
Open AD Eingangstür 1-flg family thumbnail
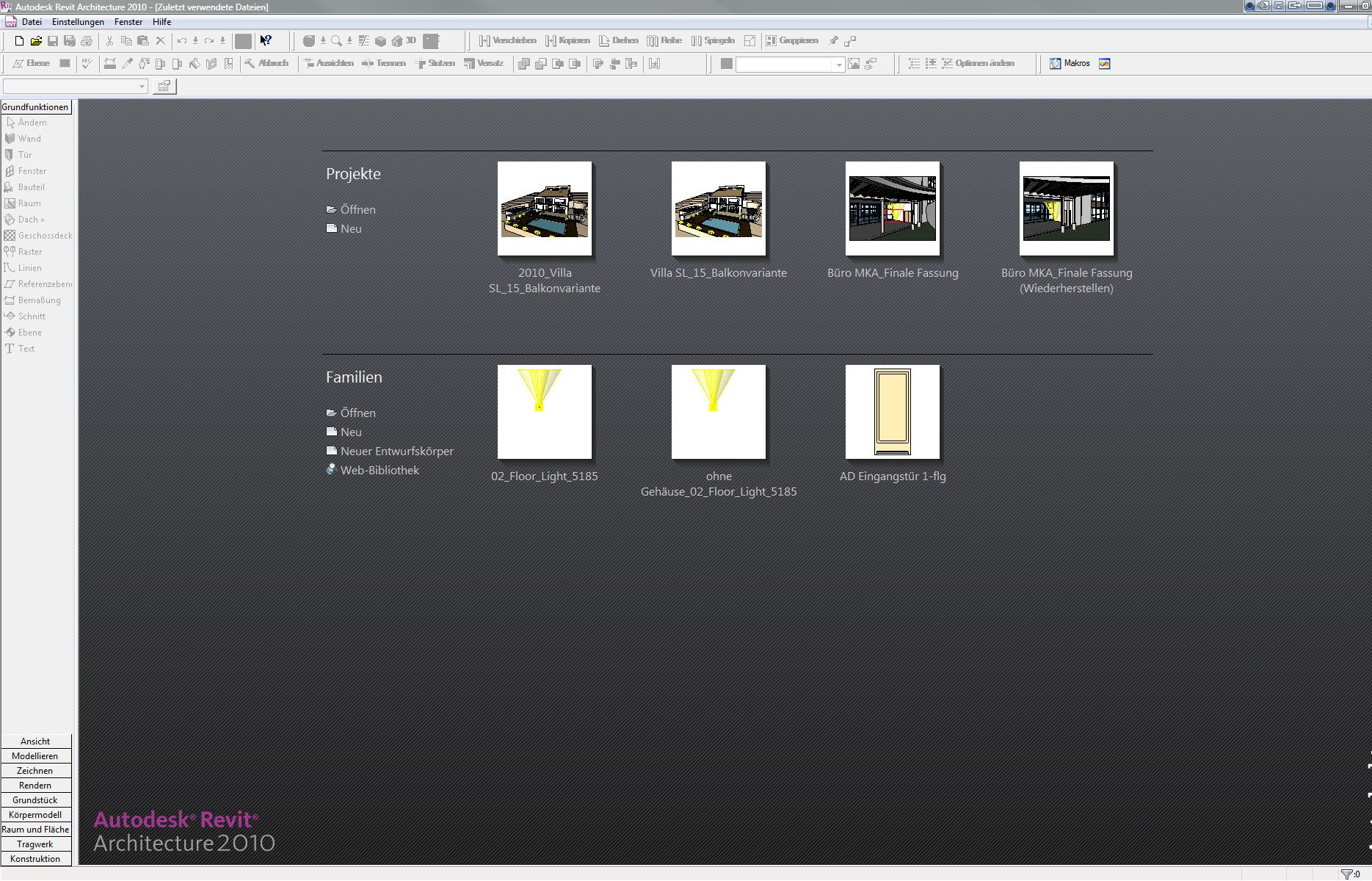click(893, 412)
